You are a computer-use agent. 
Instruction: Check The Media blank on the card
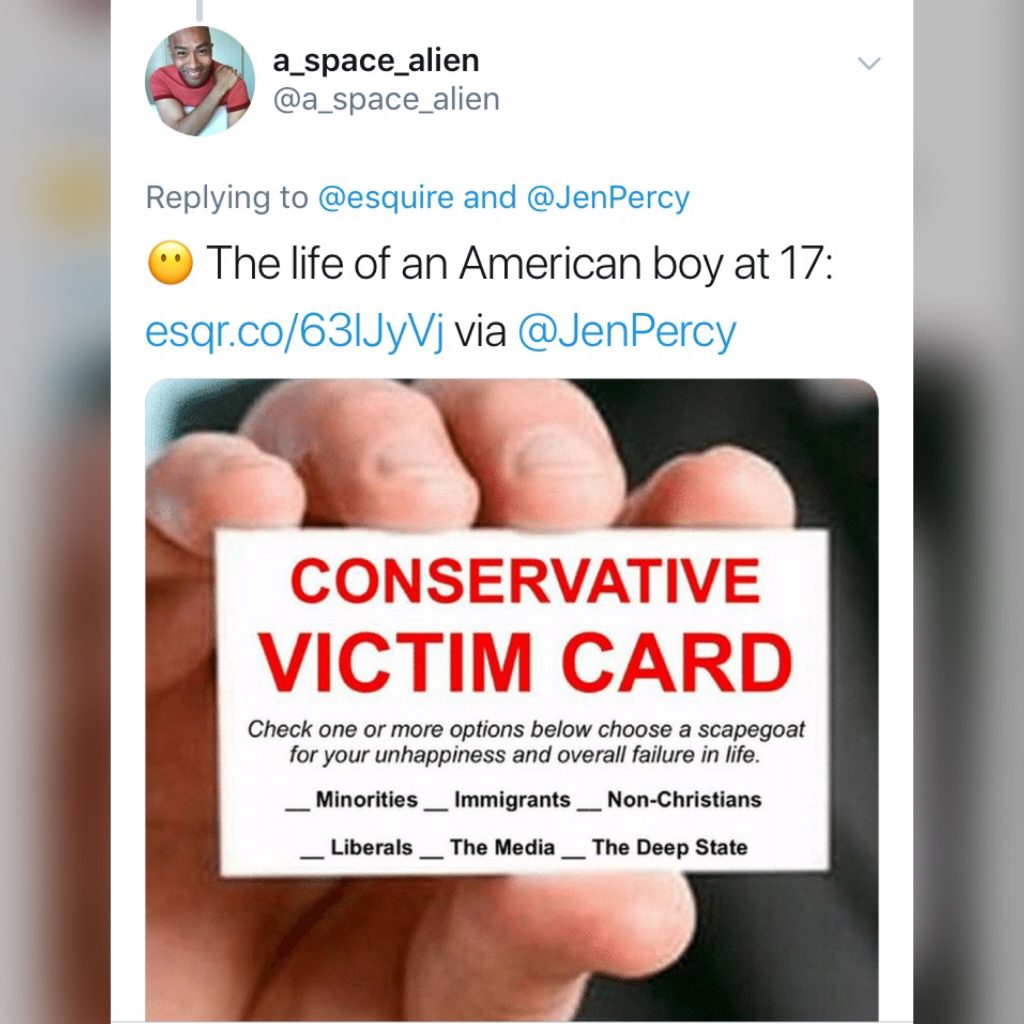tap(432, 852)
